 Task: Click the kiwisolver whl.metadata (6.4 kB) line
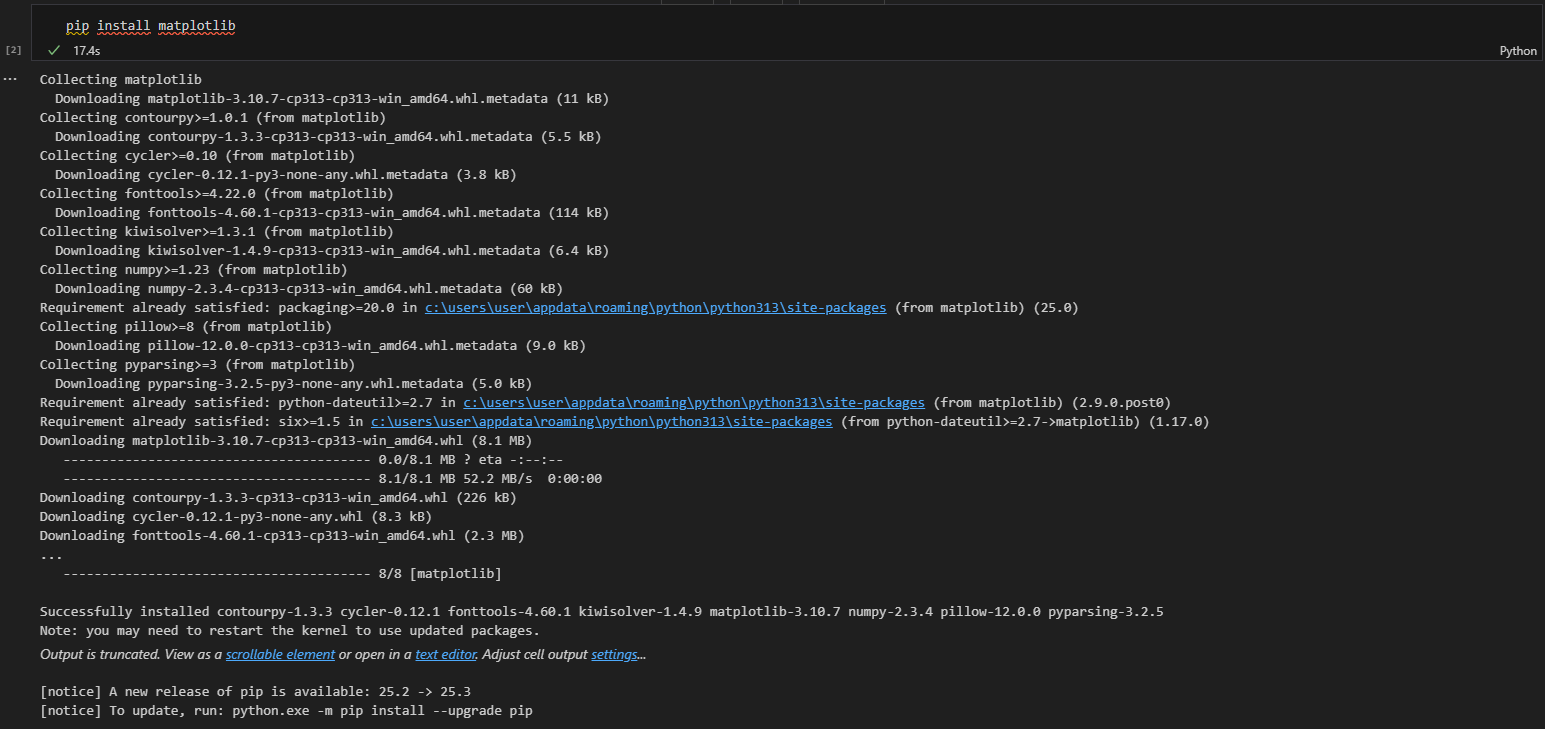tap(332, 250)
